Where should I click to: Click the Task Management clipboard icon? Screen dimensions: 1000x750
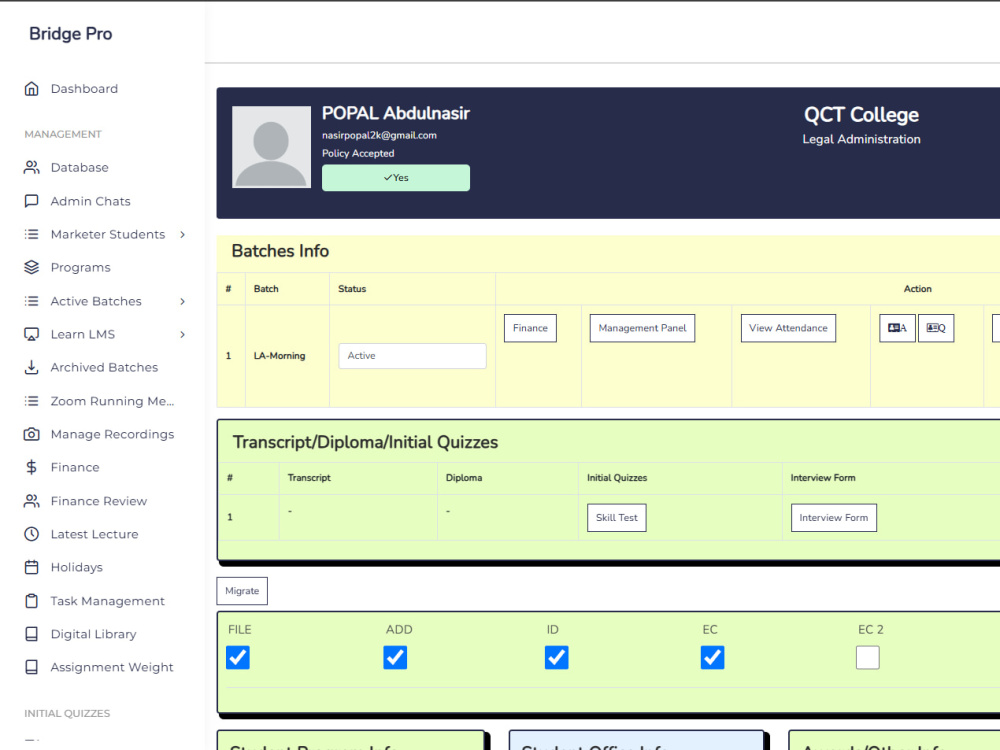(31, 601)
